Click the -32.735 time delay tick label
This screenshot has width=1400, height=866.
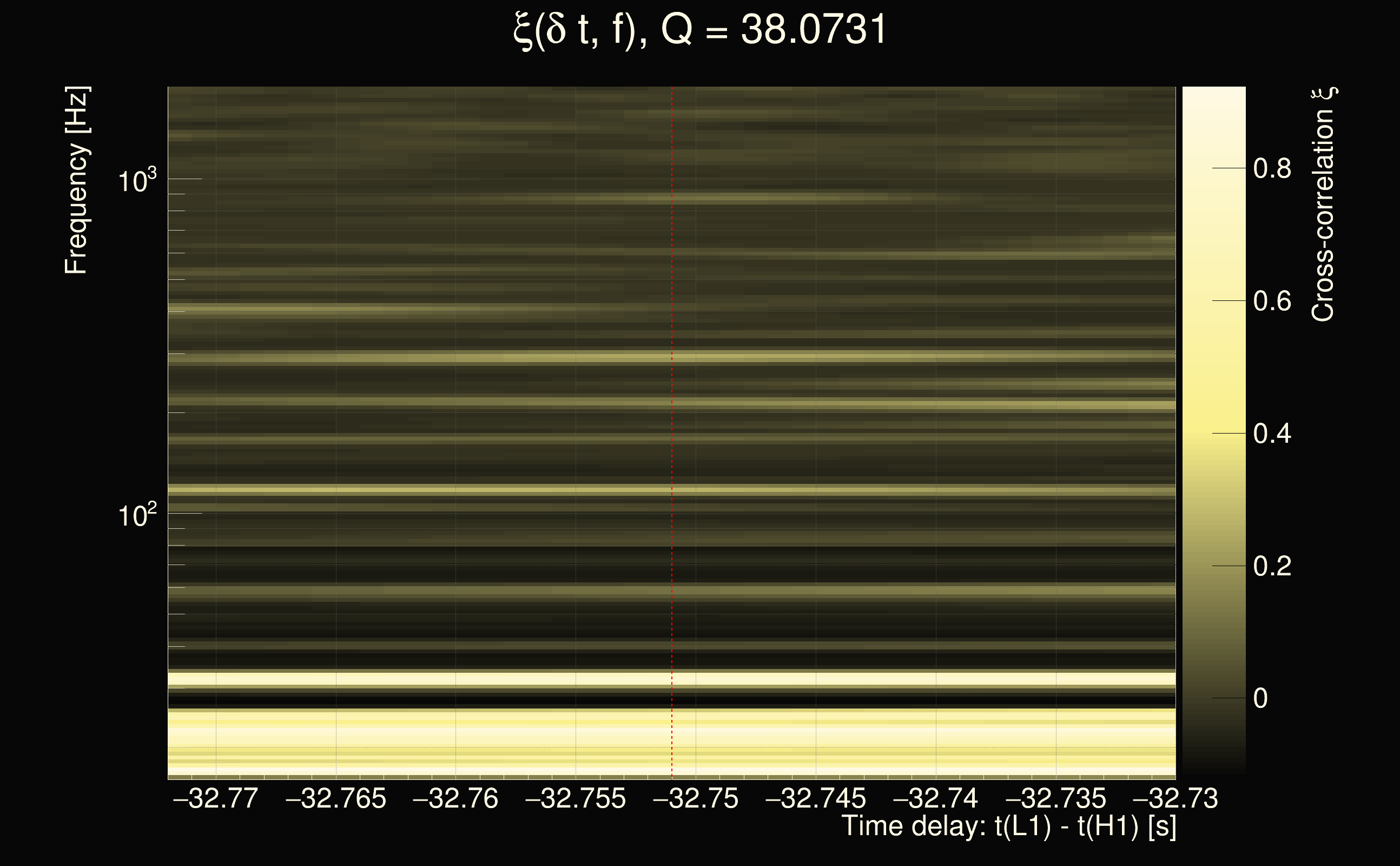coord(1055,798)
